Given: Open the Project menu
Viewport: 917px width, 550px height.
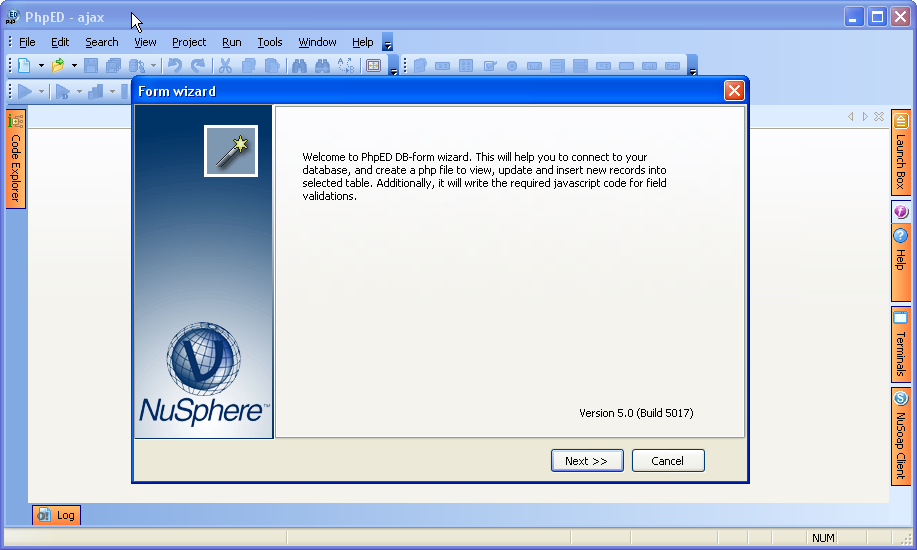Looking at the screenshot, I should [189, 42].
